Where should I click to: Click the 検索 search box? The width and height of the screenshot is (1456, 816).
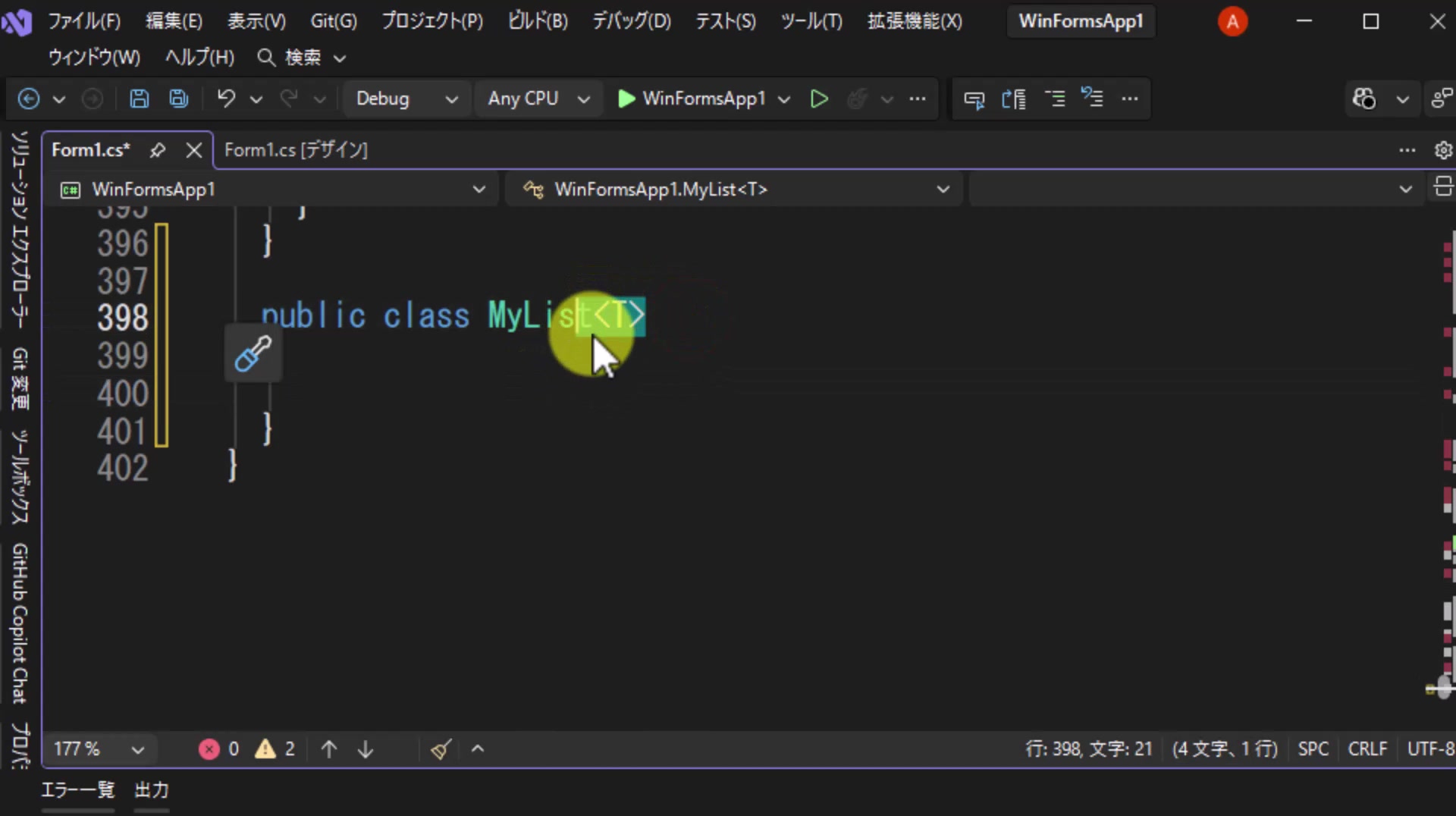pos(302,58)
